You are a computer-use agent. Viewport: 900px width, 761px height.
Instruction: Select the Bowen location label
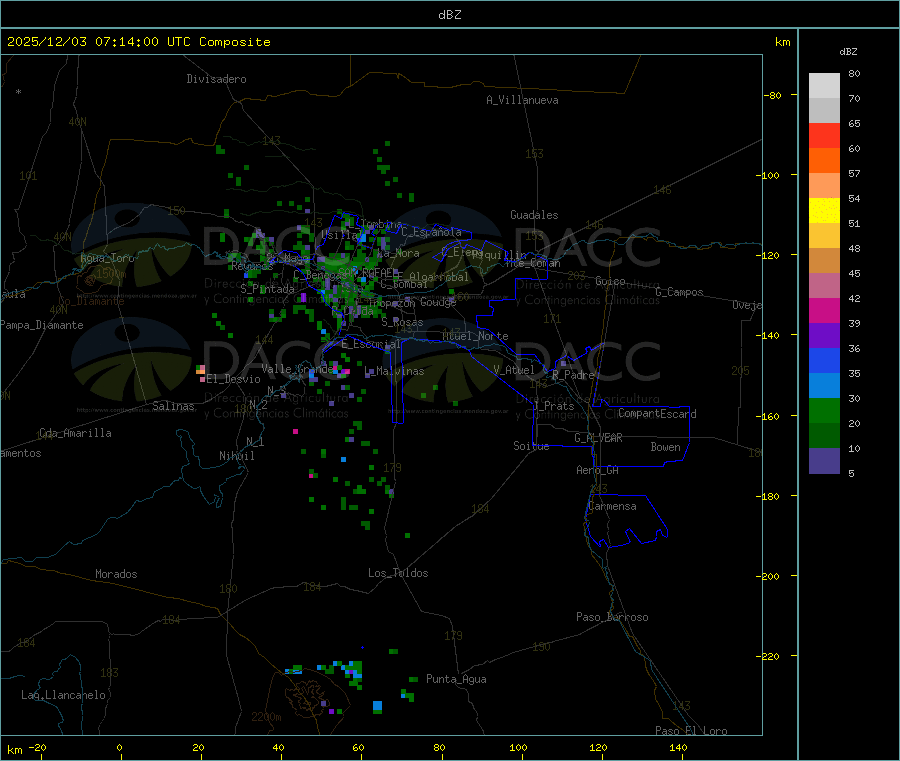tap(666, 447)
